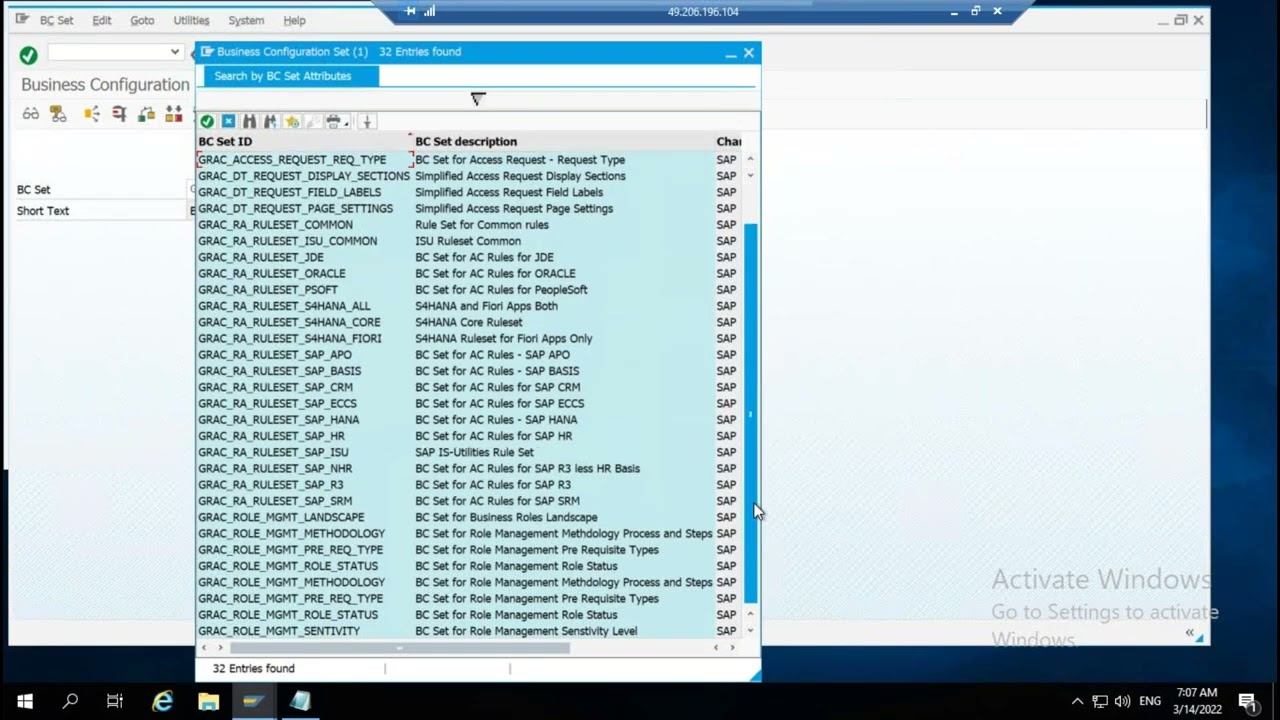Click the double-chevron at SAP window bottom right
The width and height of the screenshot is (1280, 720).
pos(1190,632)
